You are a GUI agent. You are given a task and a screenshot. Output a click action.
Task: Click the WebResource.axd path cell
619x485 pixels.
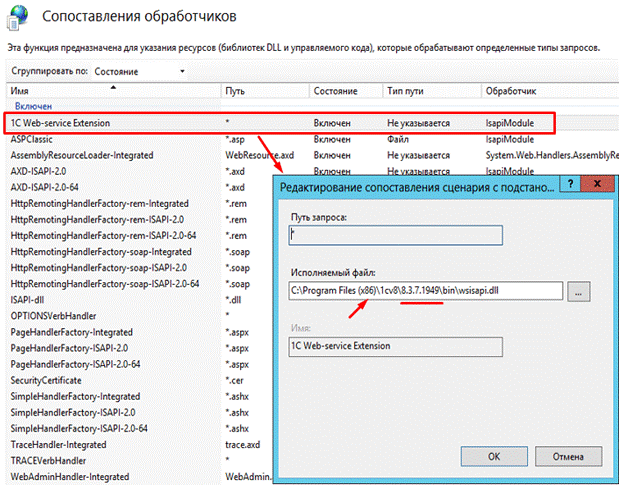259,155
